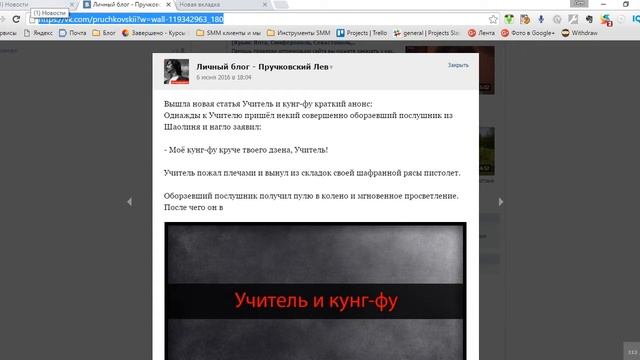640x360 pixels.
Task: Open the general | Projects Slack bookmark
Action: [427, 33]
